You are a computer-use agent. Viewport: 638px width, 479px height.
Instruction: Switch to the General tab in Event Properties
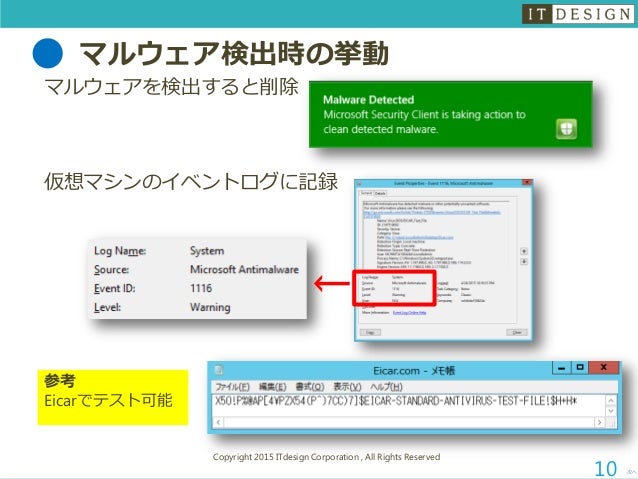pos(366,193)
